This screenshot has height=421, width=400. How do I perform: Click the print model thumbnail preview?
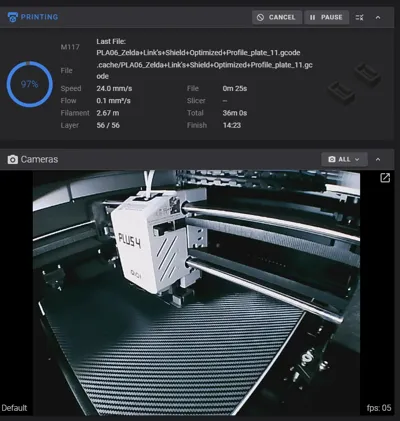coord(355,83)
